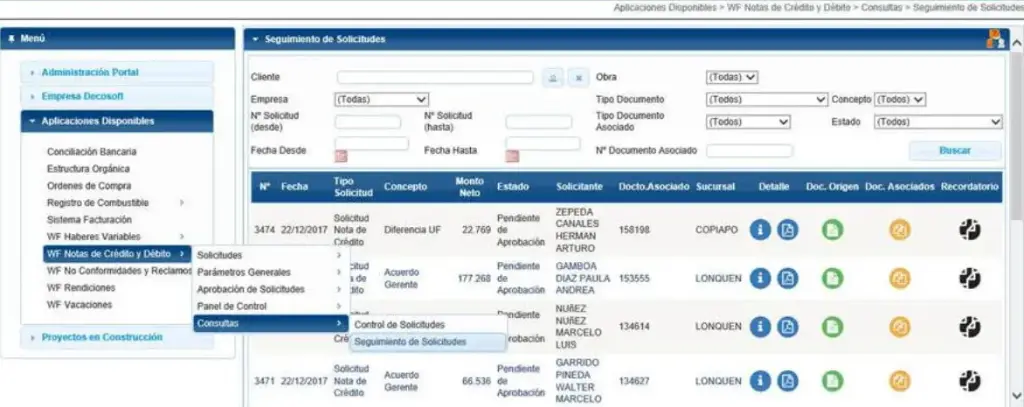
Task: Open Doc. Origen icon in COPIAPO row
Action: point(832,230)
